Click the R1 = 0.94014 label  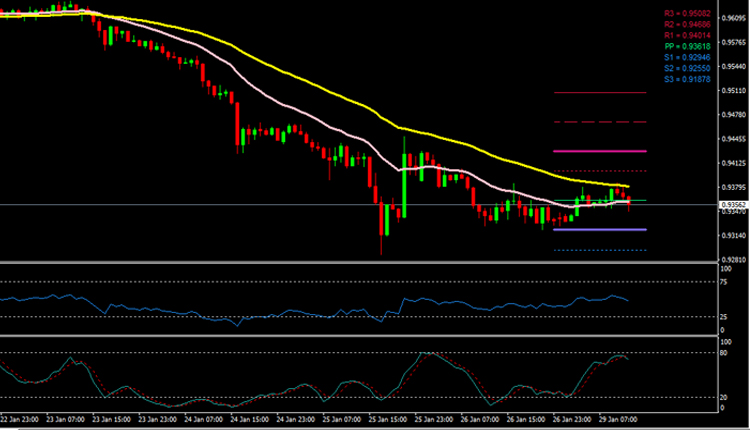tap(691, 35)
